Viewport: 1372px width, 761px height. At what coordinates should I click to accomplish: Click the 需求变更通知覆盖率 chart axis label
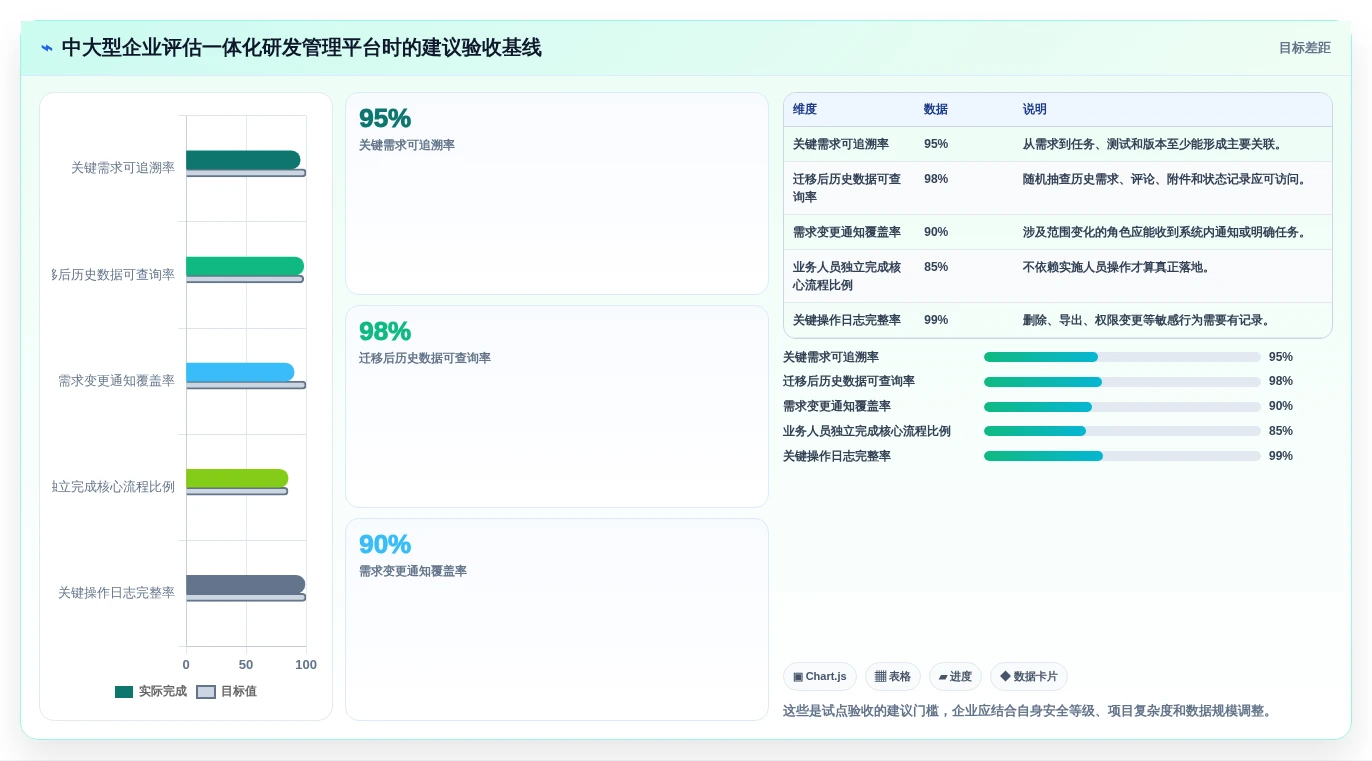click(116, 381)
